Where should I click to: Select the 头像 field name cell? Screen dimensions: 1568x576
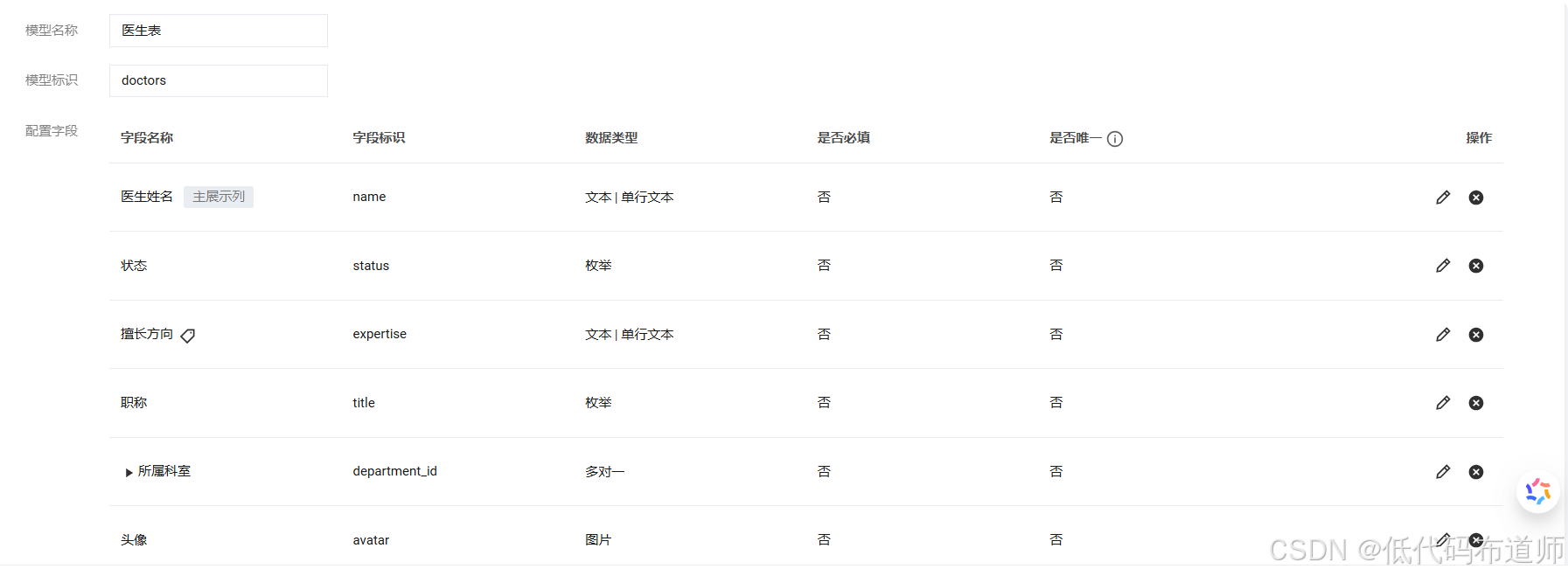(x=134, y=540)
